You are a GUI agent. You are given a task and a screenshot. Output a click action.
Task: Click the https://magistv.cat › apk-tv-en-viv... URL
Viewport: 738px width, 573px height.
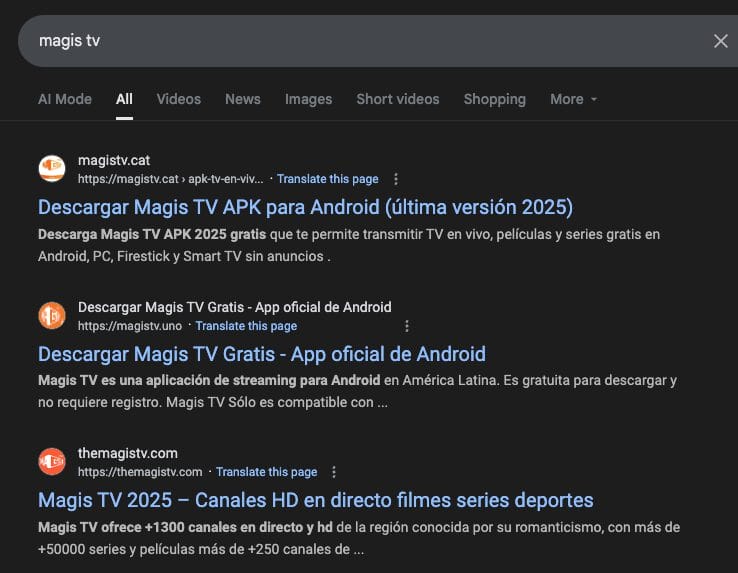[170, 179]
